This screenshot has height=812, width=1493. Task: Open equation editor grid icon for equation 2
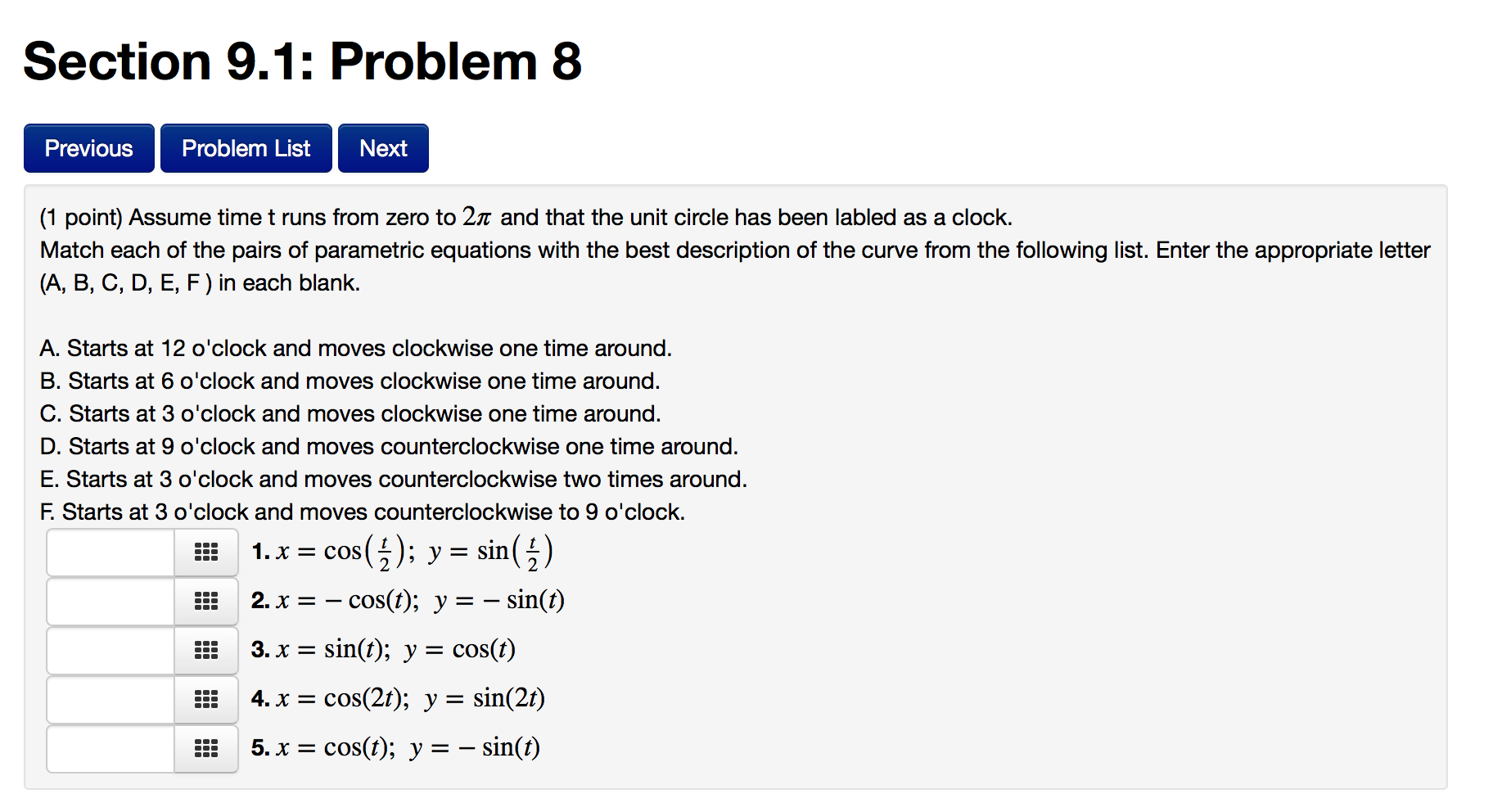(206, 602)
